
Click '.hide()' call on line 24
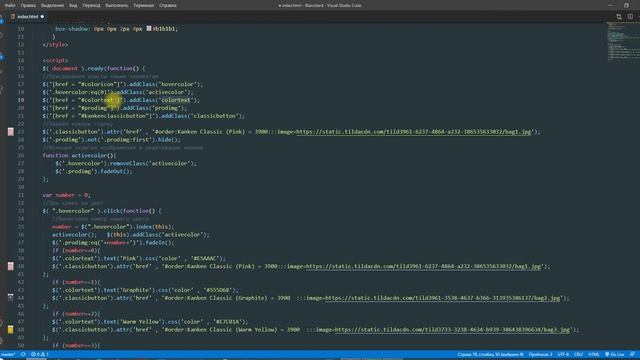coord(166,140)
